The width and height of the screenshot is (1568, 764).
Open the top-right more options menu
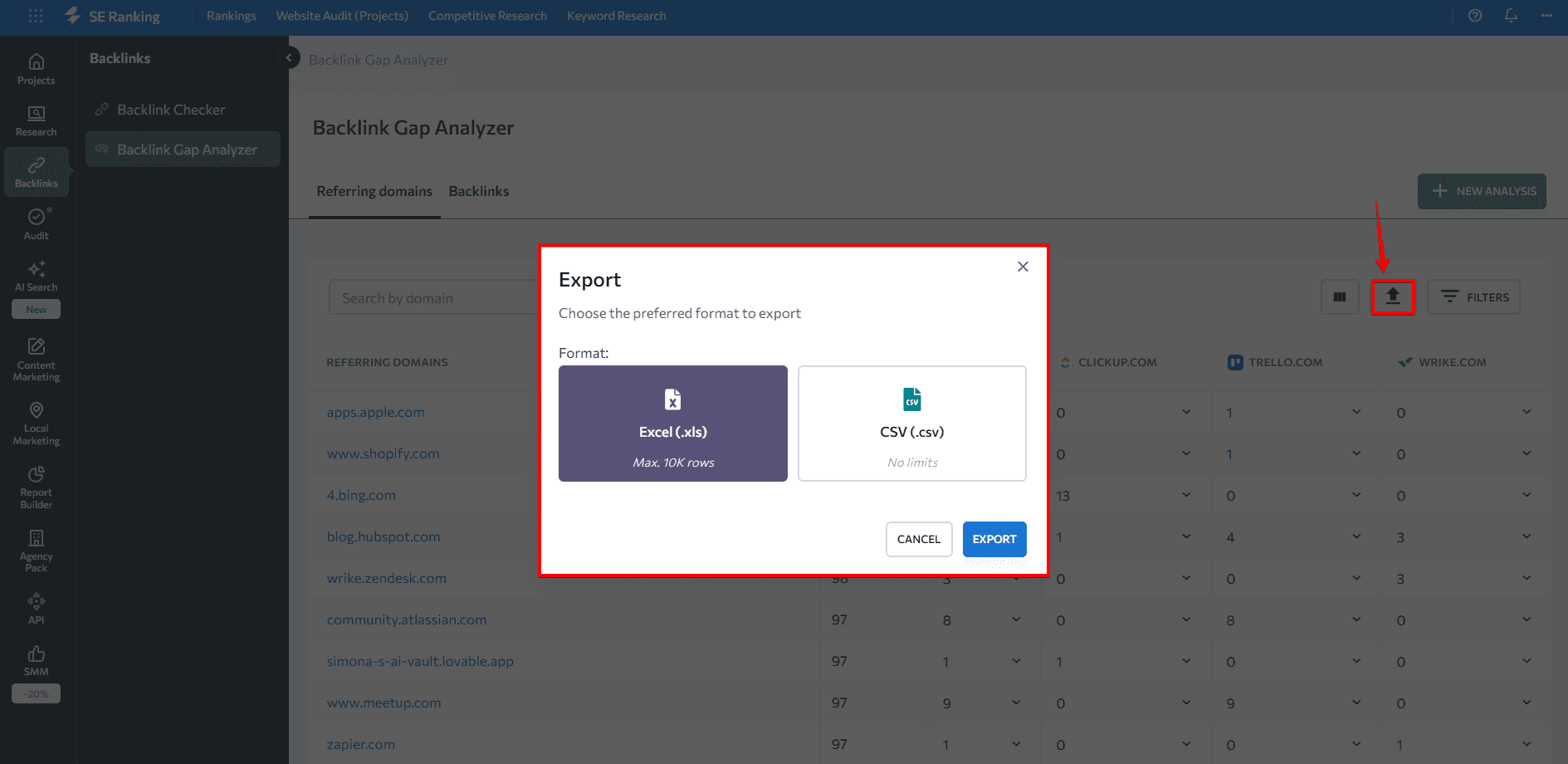[1546, 16]
